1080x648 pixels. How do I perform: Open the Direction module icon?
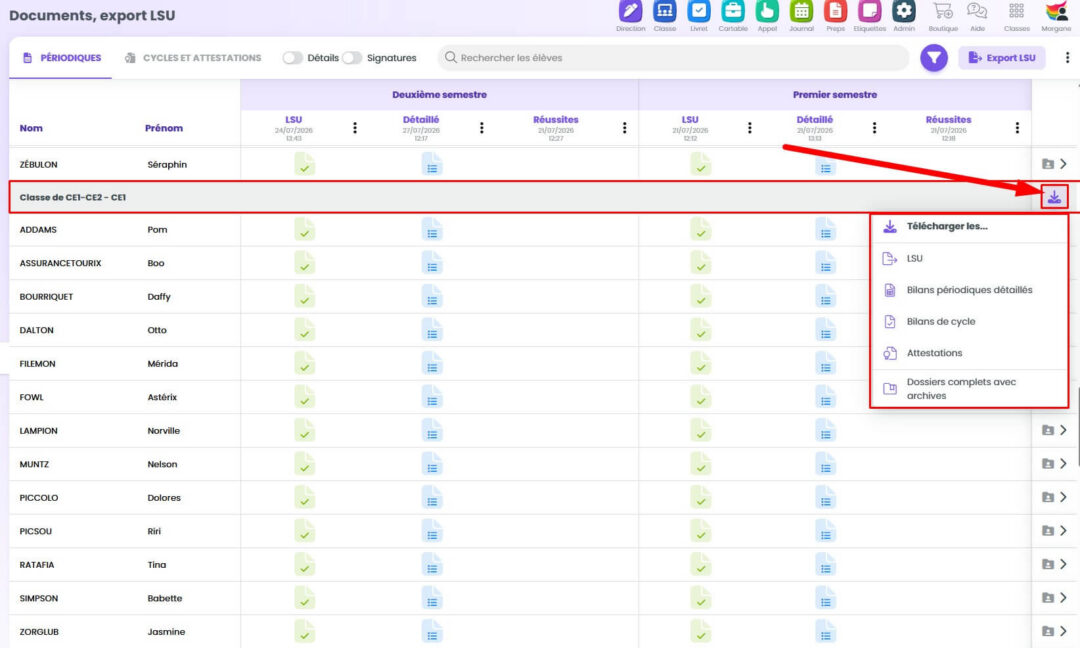click(x=630, y=11)
